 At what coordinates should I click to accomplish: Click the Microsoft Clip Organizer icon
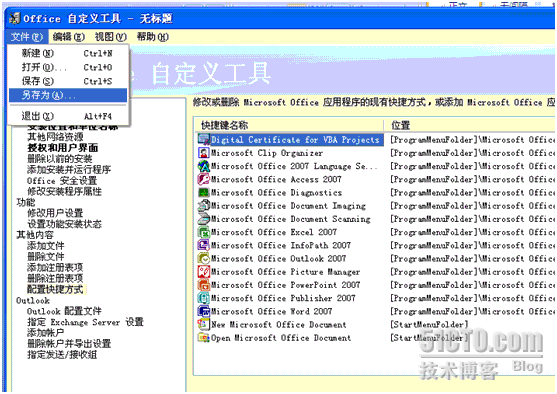[x=204, y=153]
